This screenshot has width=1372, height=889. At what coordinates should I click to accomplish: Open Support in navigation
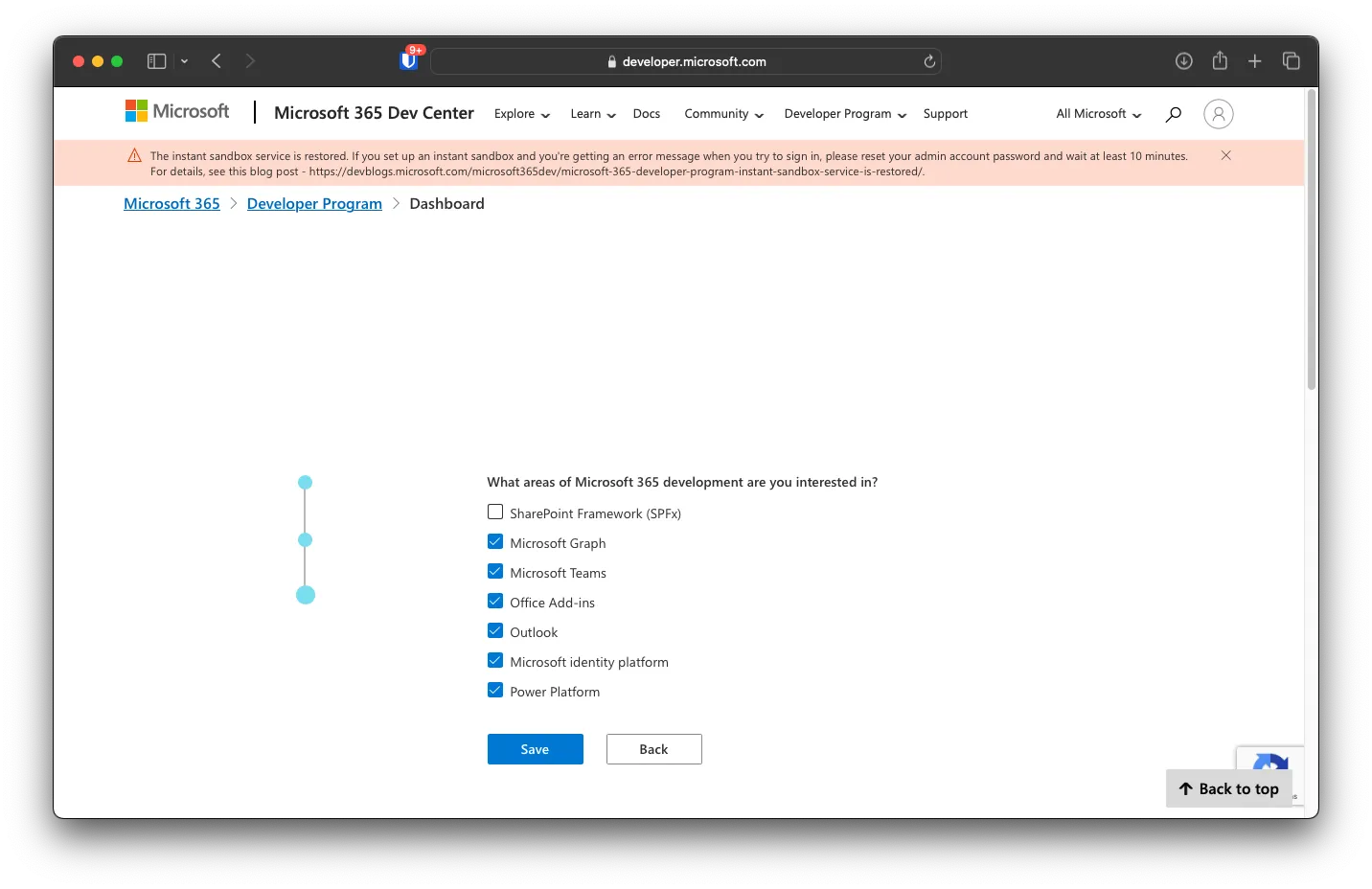tap(946, 114)
